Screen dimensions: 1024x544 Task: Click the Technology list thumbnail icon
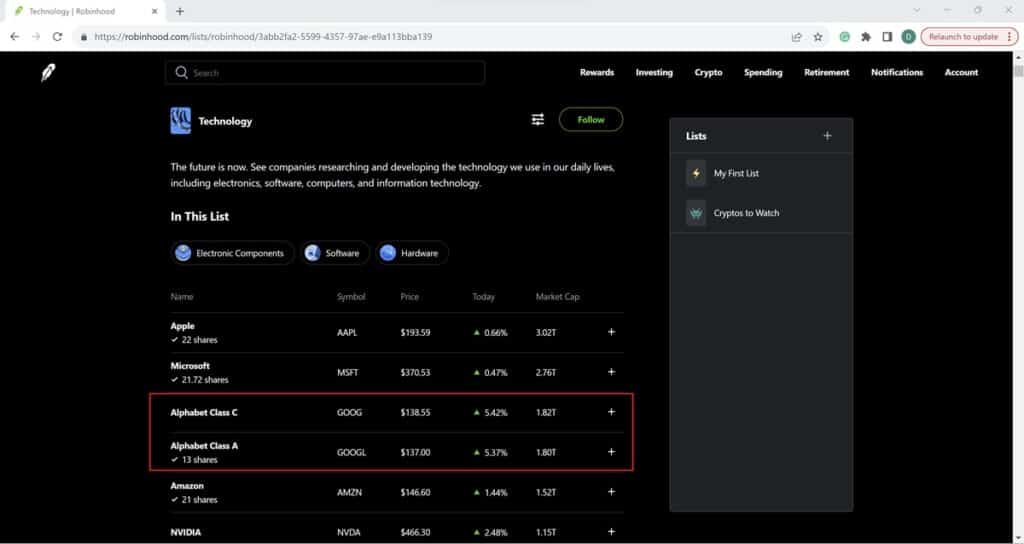[181, 121]
